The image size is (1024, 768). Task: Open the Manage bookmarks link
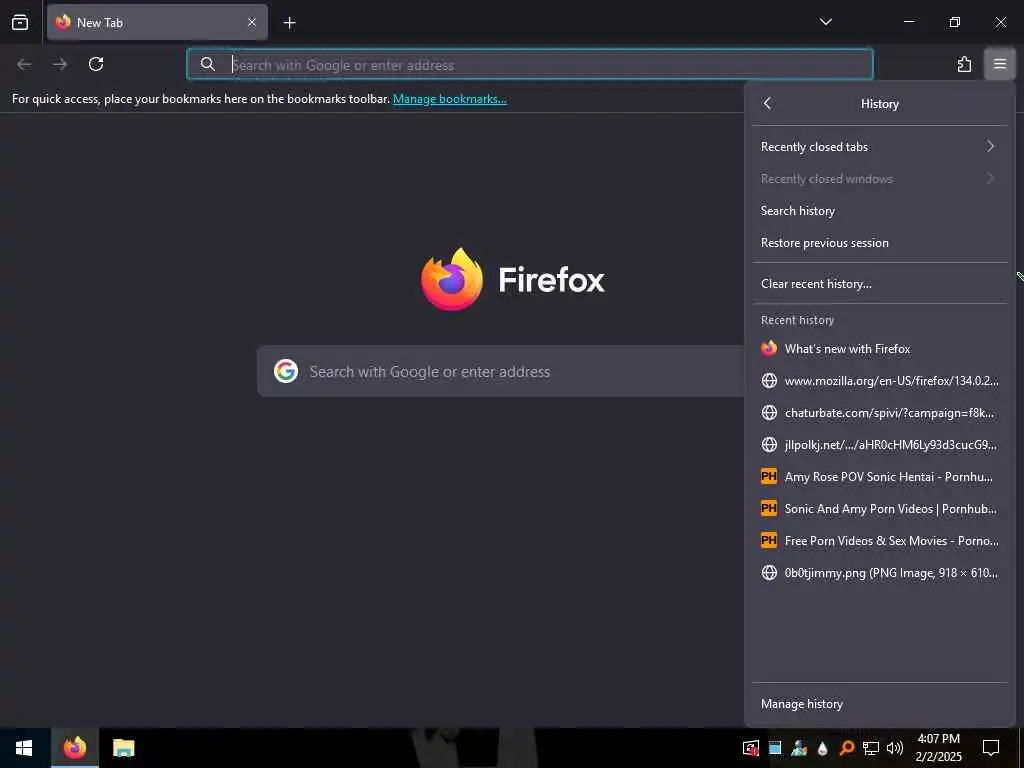[x=449, y=99]
